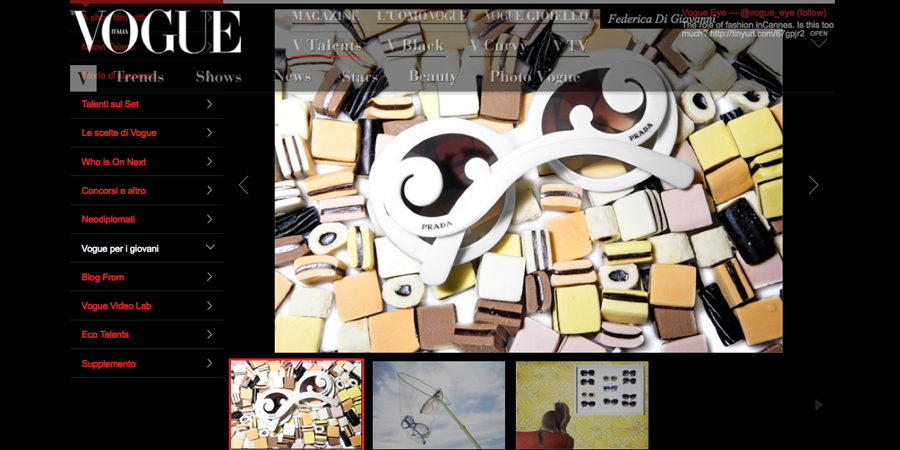Switch to the V TV section
This screenshot has height=450, width=900.
pos(571,45)
